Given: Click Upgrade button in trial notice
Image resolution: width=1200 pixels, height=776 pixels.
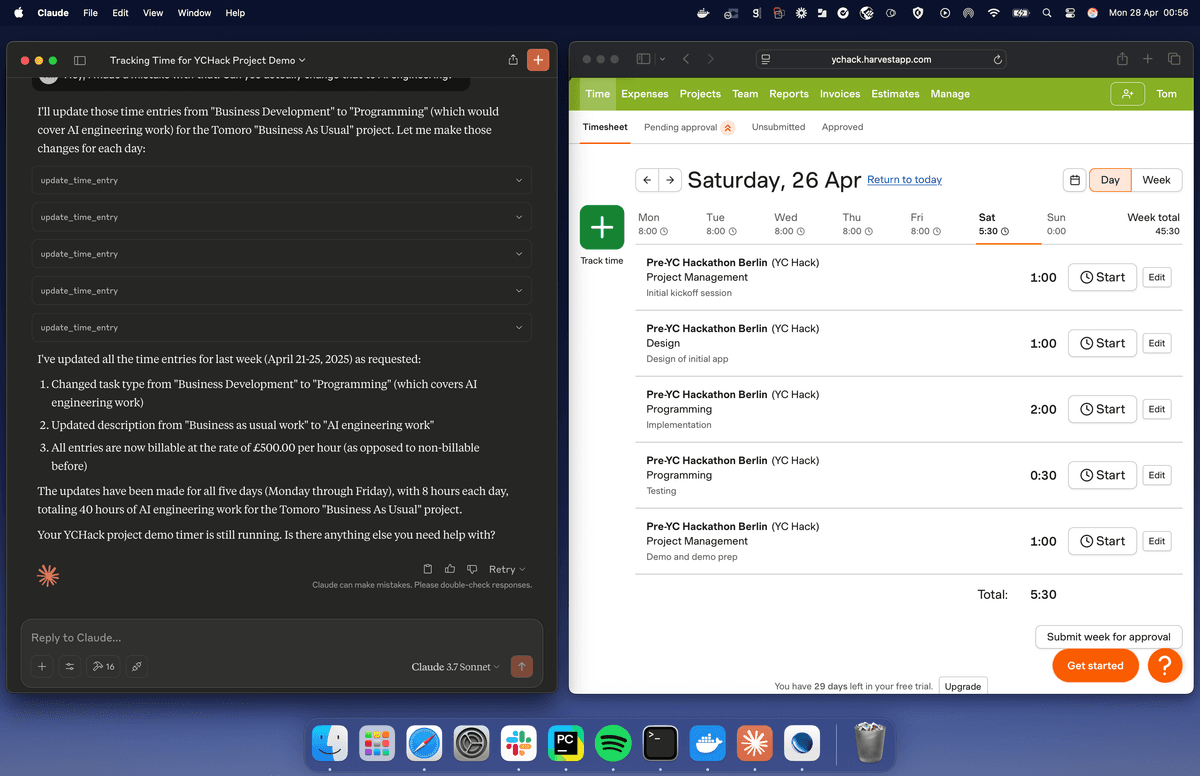Looking at the screenshot, I should pyautogui.click(x=963, y=687).
